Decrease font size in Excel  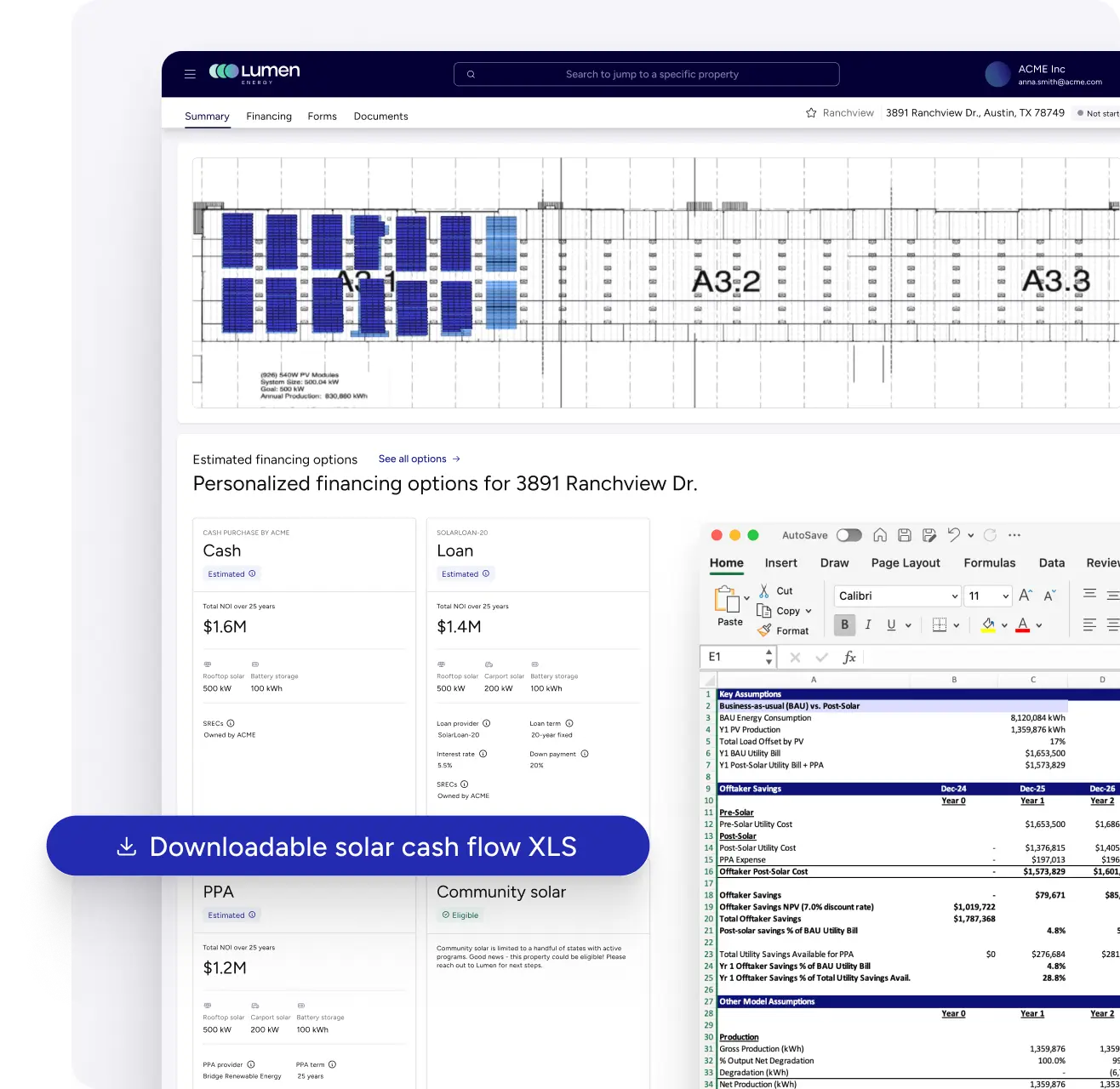[1049, 596]
